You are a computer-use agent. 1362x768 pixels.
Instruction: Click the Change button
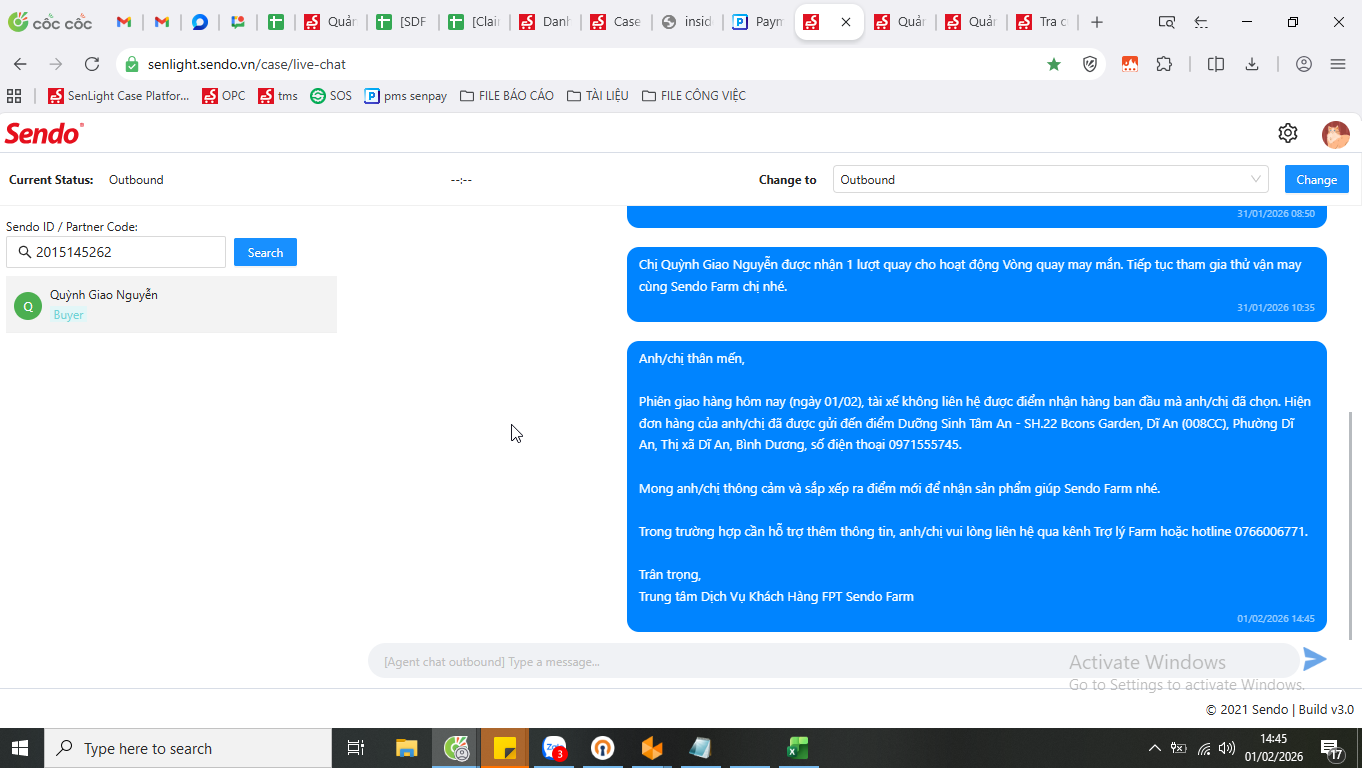[1316, 180]
